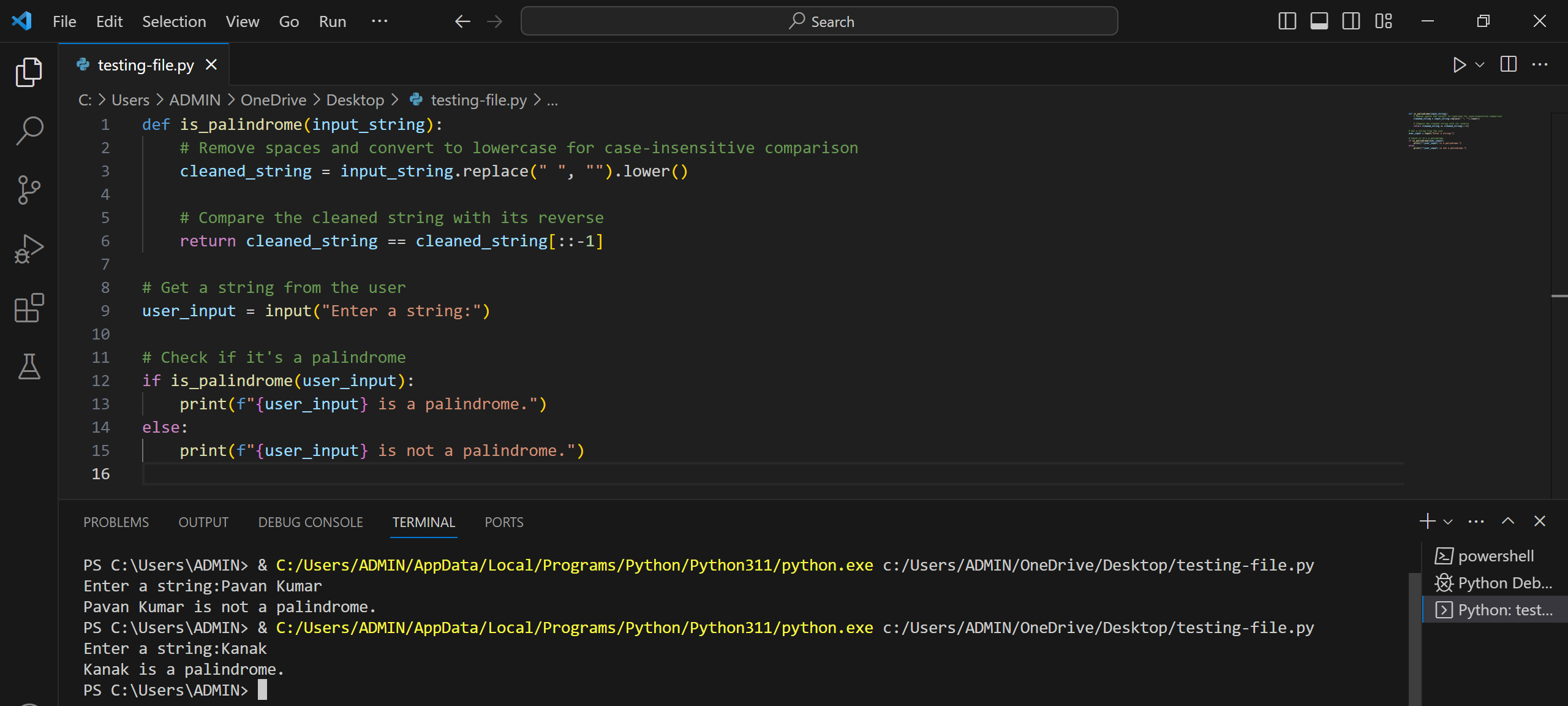1568x706 pixels.
Task: Go back with the left arrow
Action: pos(462,21)
